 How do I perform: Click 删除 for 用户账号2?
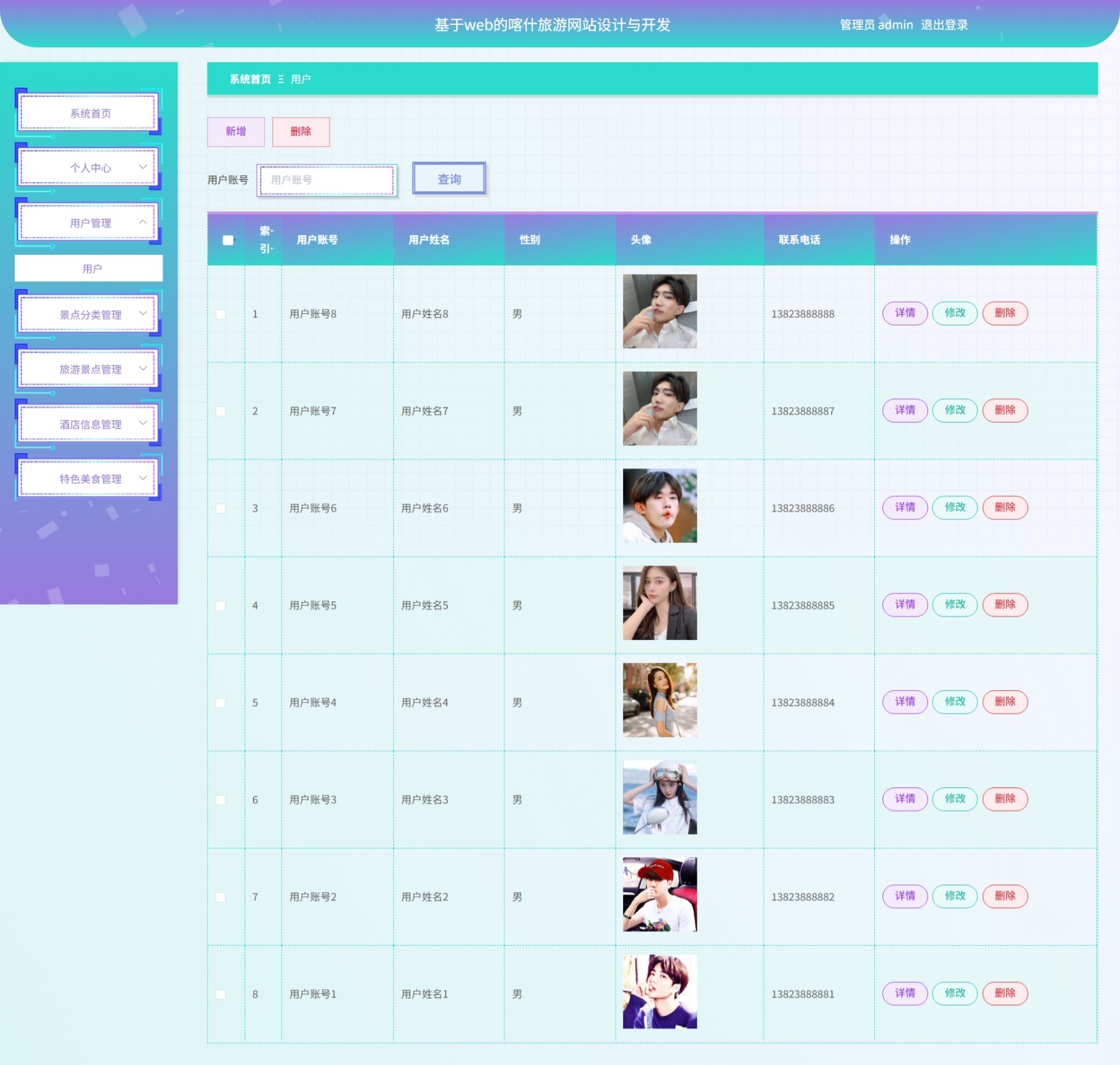[1004, 897]
